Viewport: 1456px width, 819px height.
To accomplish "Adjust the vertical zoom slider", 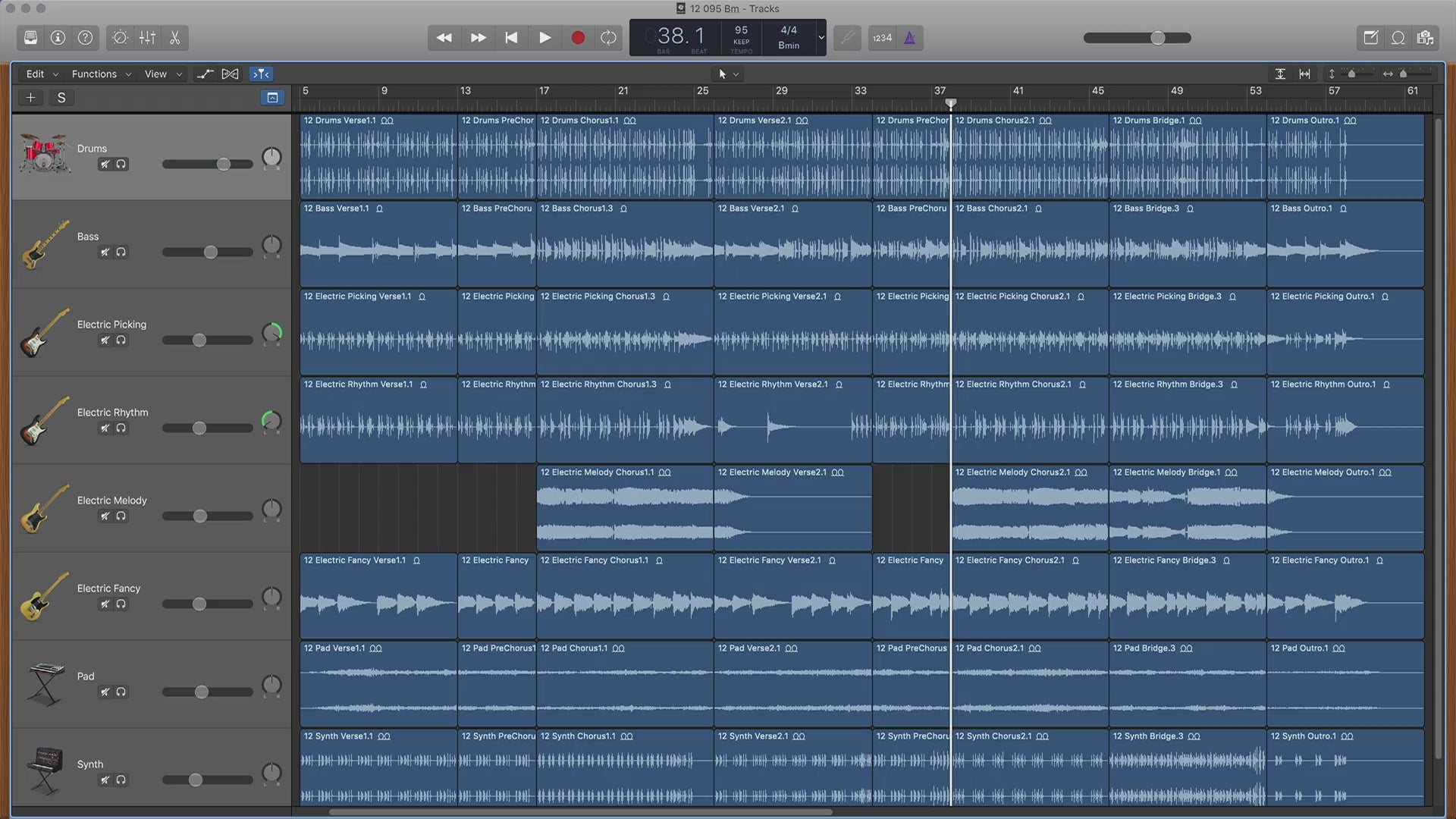I will point(1351,74).
